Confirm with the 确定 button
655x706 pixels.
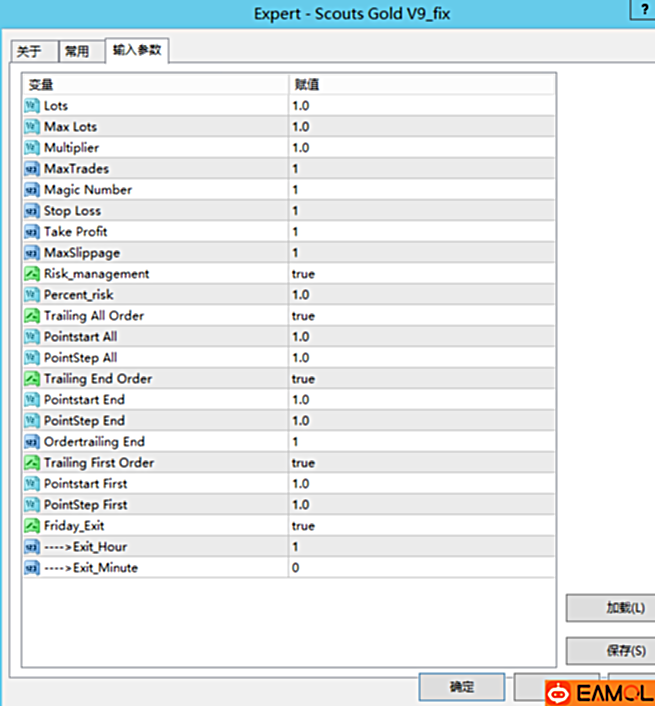click(462, 687)
